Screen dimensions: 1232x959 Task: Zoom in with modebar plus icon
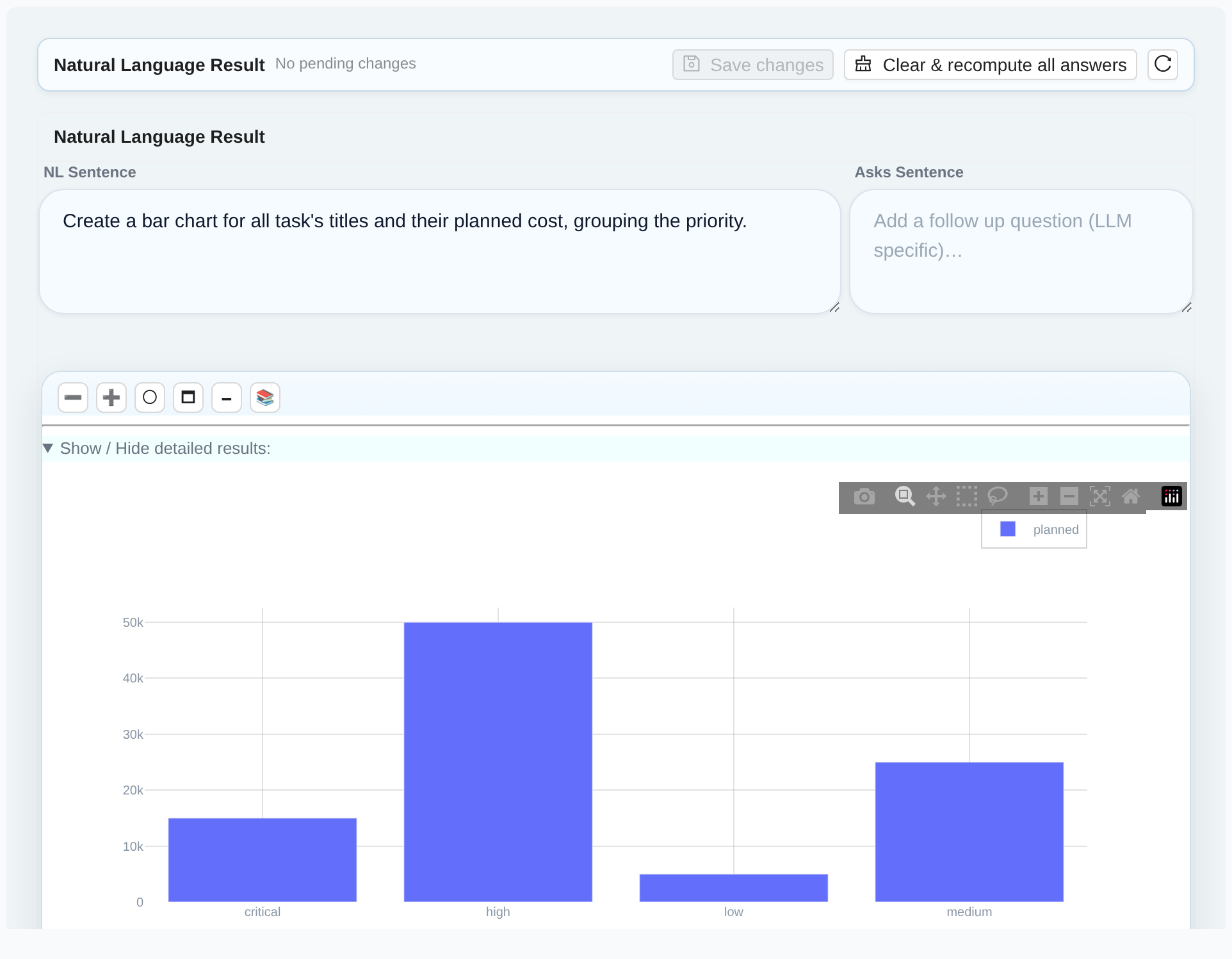pyautogui.click(x=1039, y=497)
